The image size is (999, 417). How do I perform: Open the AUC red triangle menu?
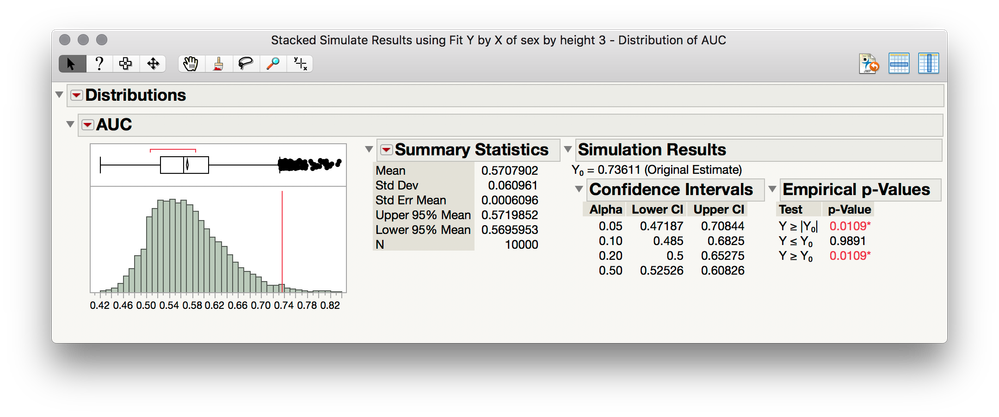(88, 125)
